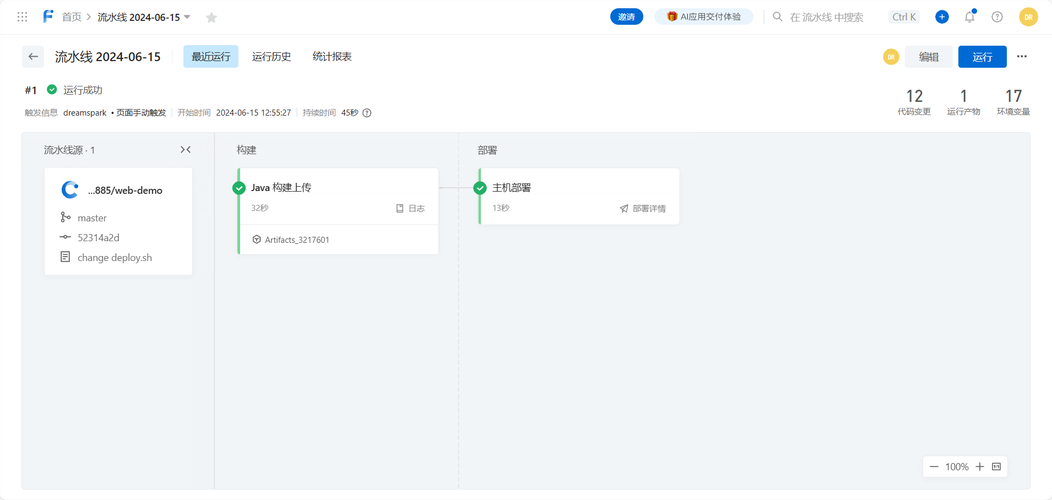Screen dimensions: 1052x500
Task: Click the 邀请 invite button
Action: (627, 17)
